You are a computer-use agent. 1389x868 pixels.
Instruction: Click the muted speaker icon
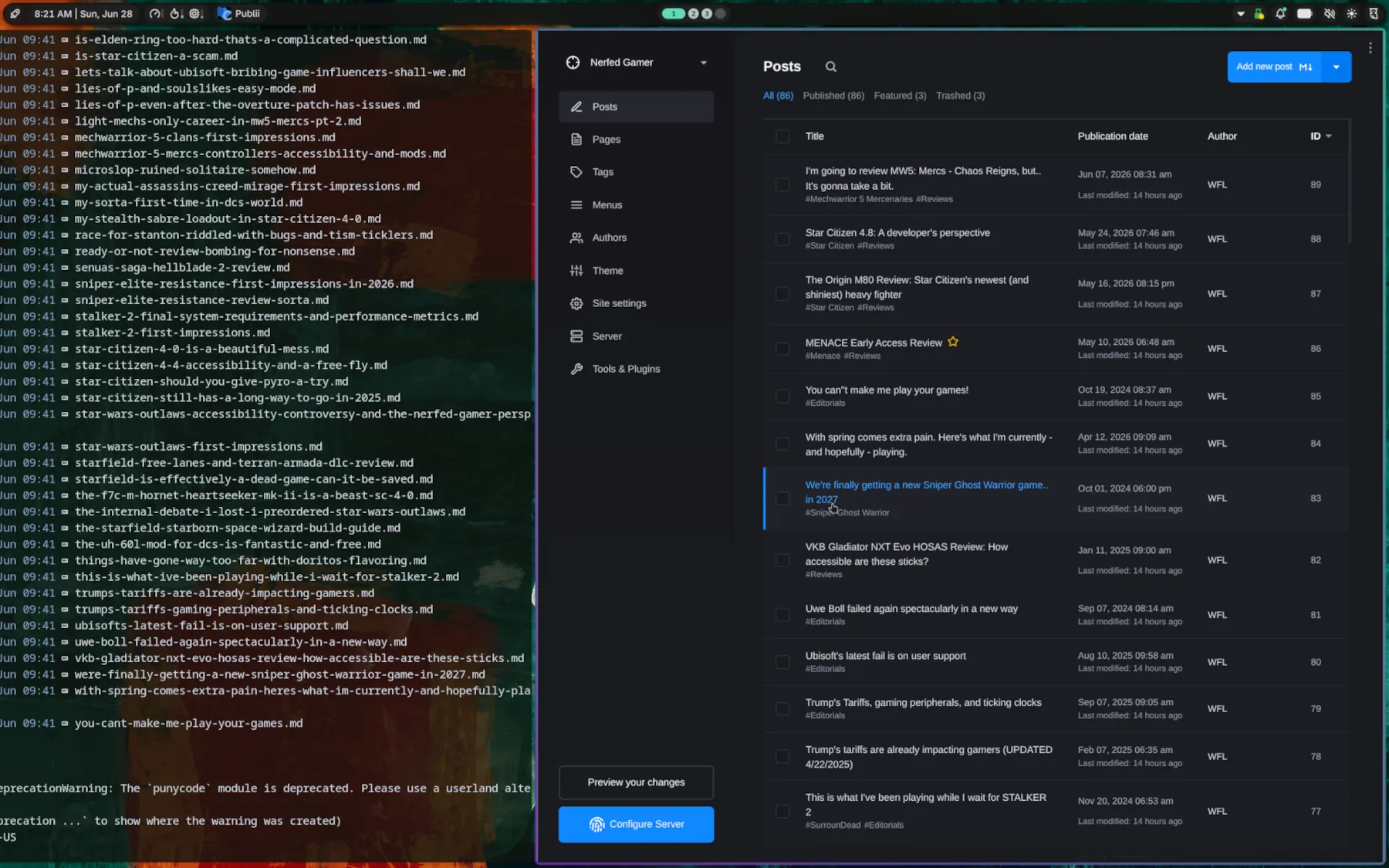coord(1329,13)
